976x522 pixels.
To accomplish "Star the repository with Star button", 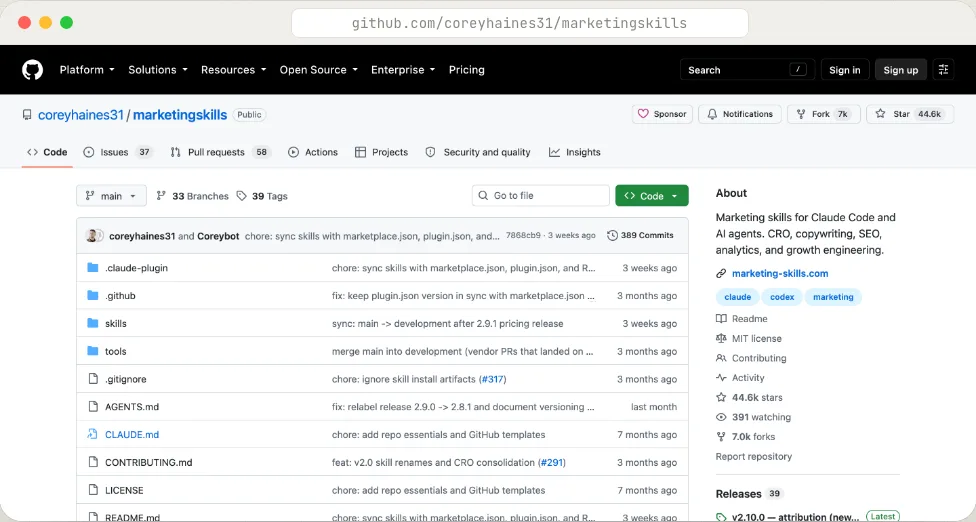I will tap(909, 114).
